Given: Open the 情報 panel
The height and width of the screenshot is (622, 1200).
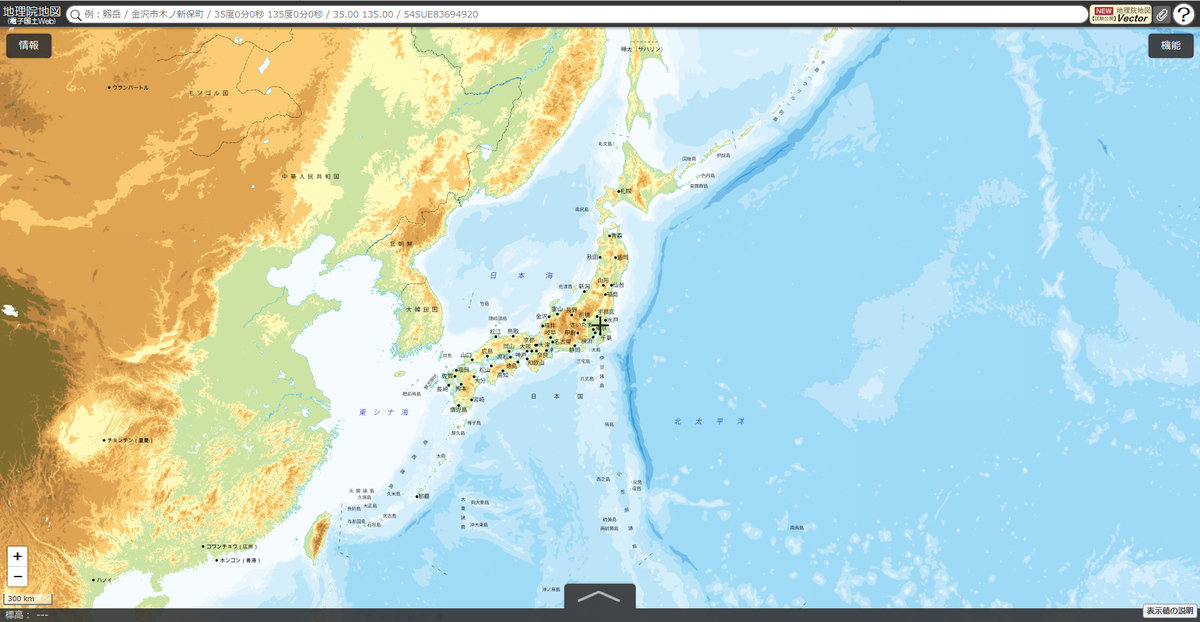Looking at the screenshot, I should (x=29, y=45).
